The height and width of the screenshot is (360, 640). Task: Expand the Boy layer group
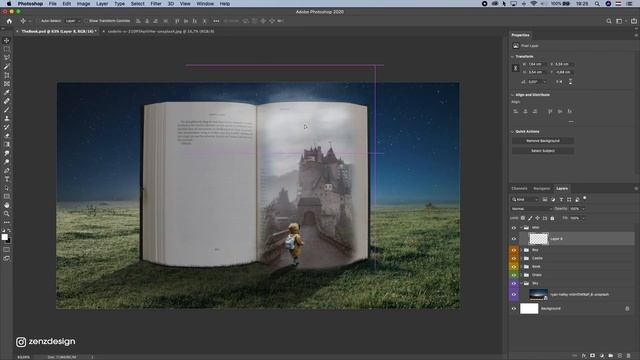point(522,250)
